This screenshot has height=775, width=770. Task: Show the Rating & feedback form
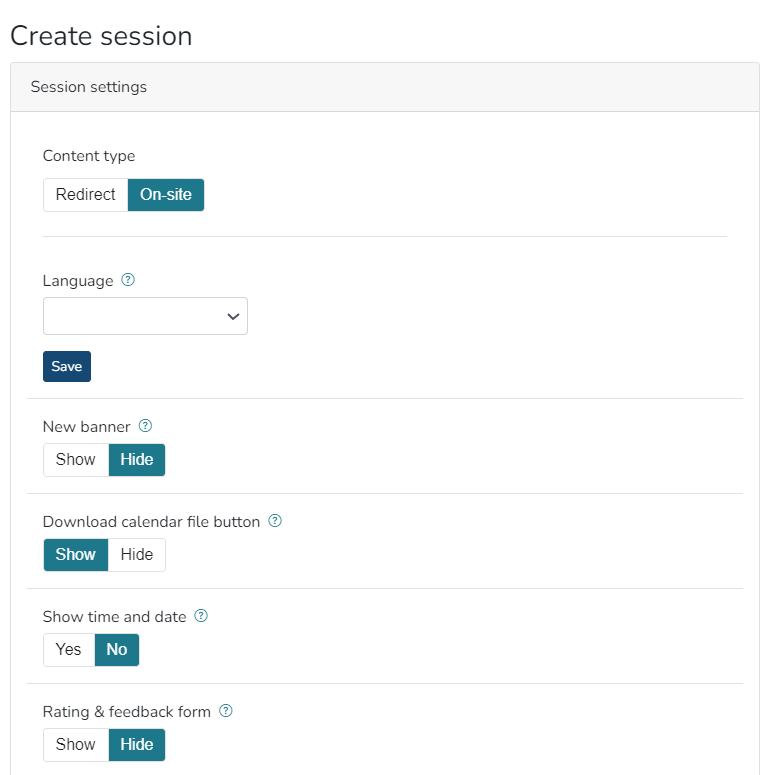click(x=76, y=745)
